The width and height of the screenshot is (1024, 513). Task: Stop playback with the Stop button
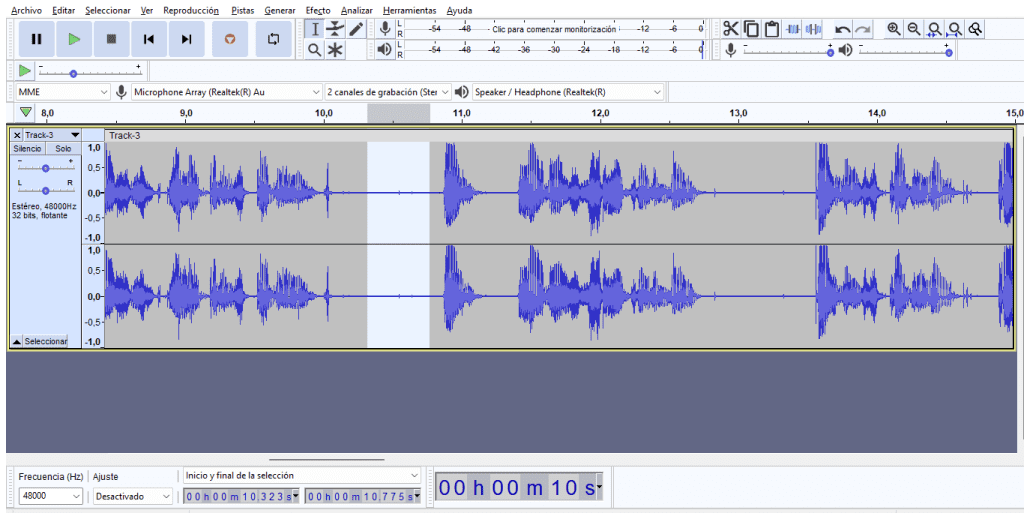(111, 39)
